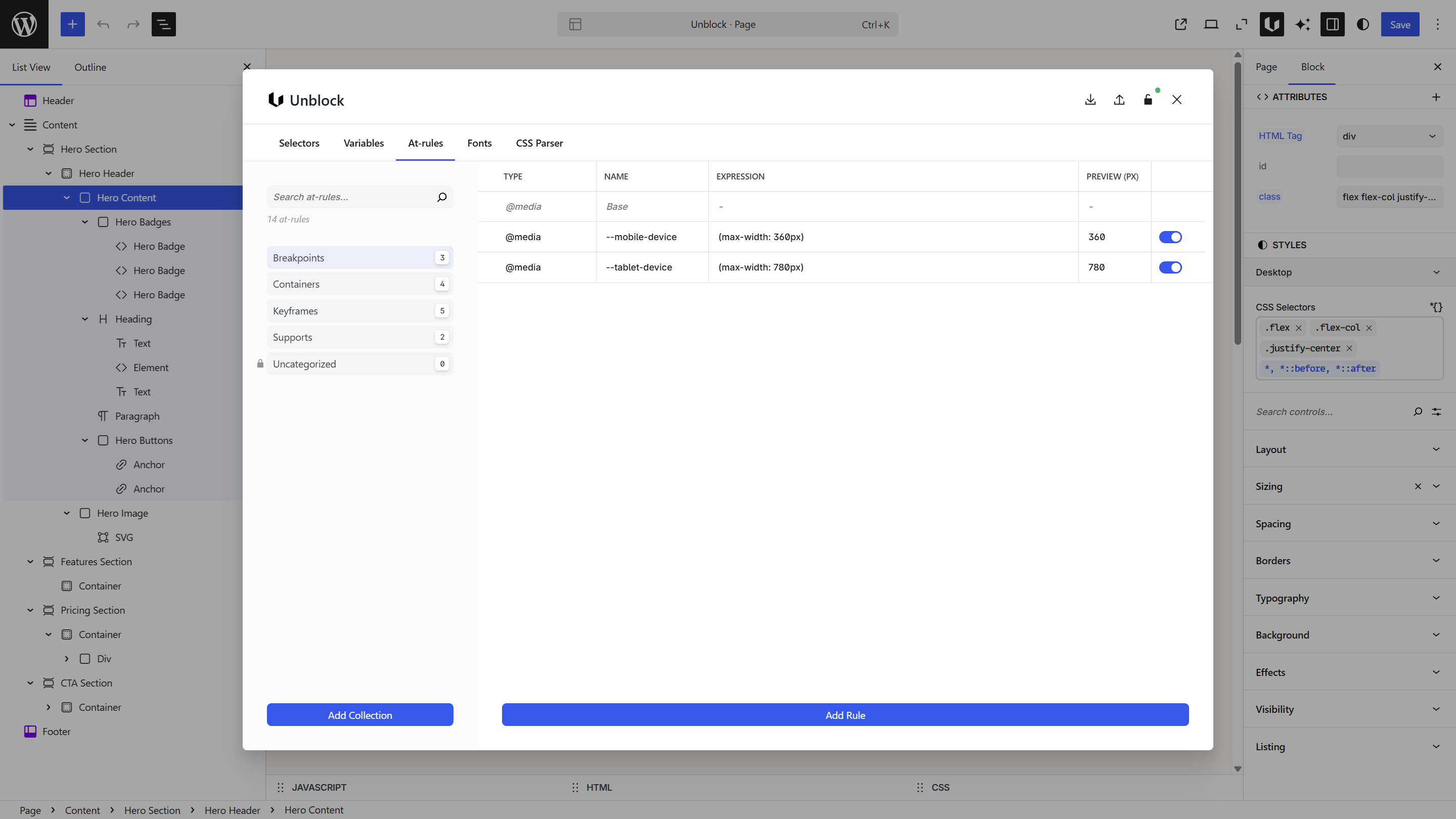This screenshot has height=819, width=1456.
Task: Click the Add Collection button
Action: pos(360,714)
